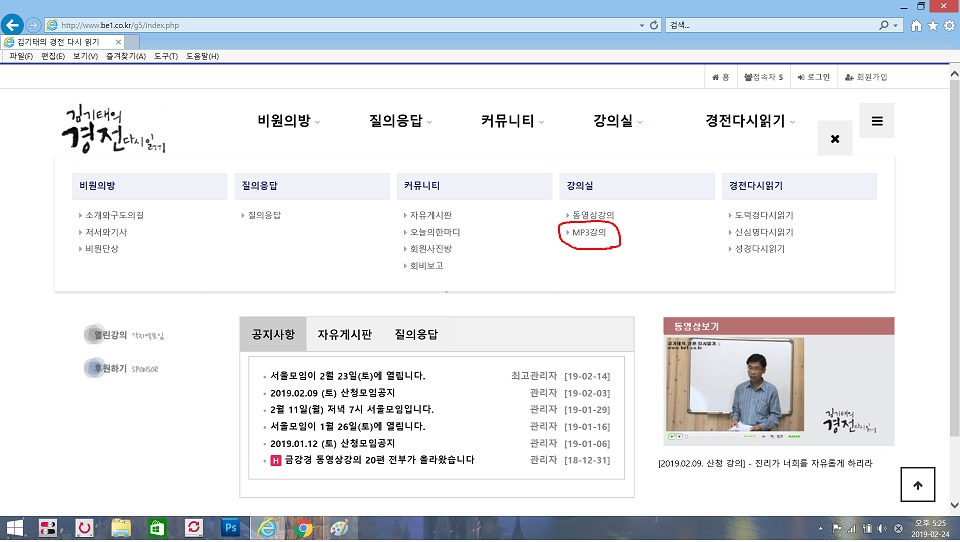This screenshot has width=960, height=542.
Task: Click the 김기태의 경전다시읽기 site logo
Action: coord(113,129)
